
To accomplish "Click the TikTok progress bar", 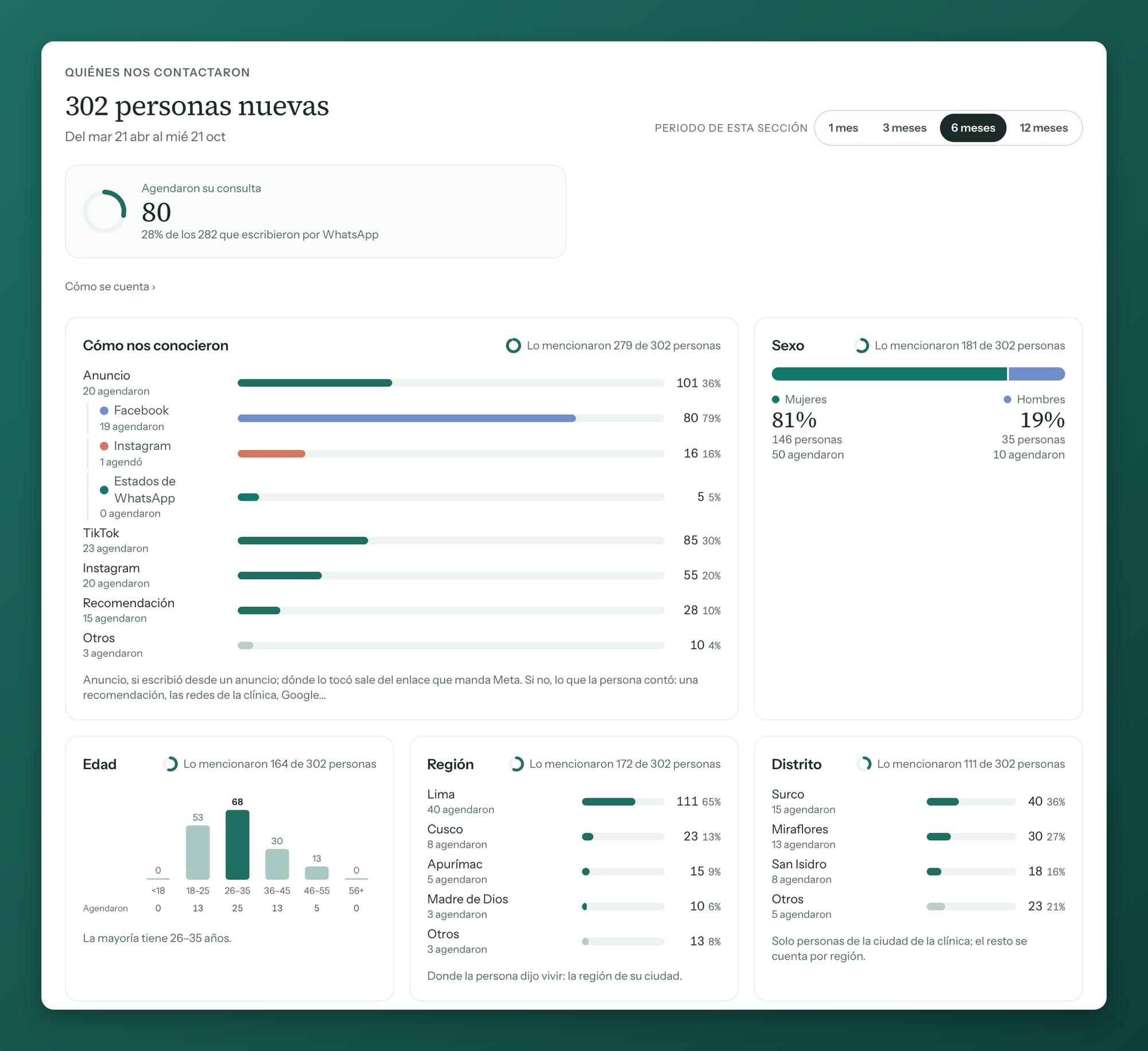I will (451, 541).
